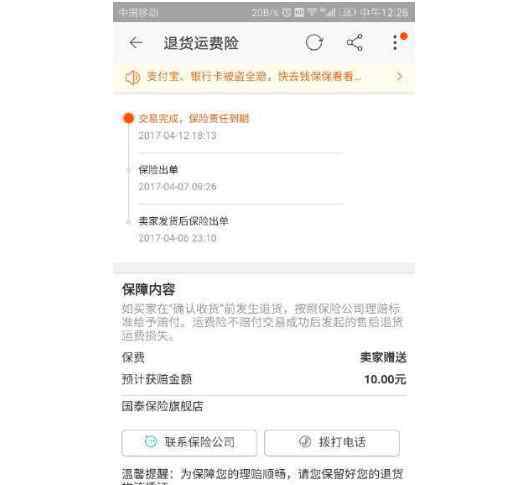The width and height of the screenshot is (518, 485).
Task: Expand the banner chevron arrow
Action: (x=399, y=77)
